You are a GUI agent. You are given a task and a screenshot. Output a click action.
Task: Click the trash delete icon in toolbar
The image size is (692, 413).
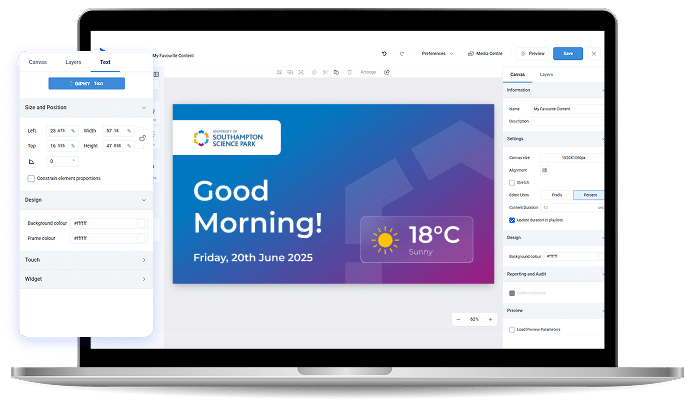coord(349,72)
